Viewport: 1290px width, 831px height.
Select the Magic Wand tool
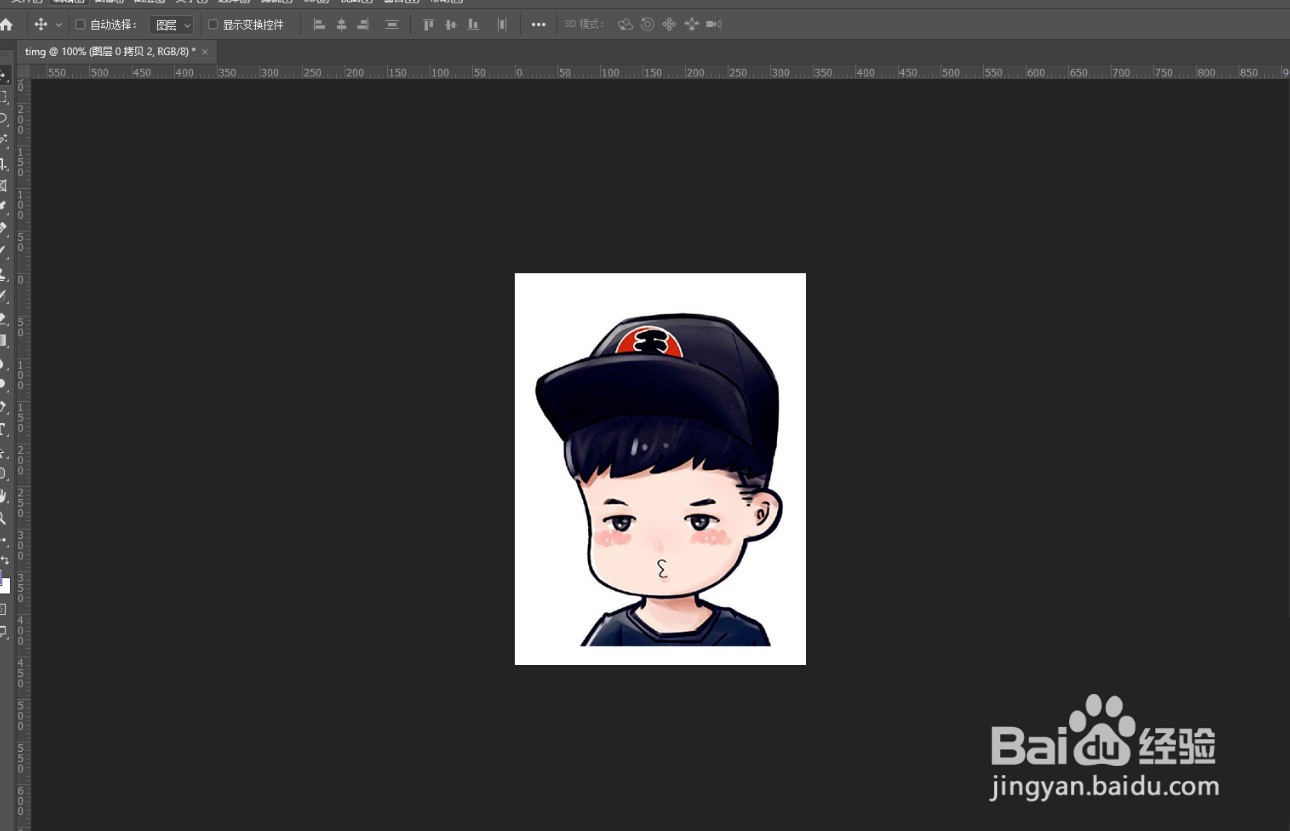4,141
